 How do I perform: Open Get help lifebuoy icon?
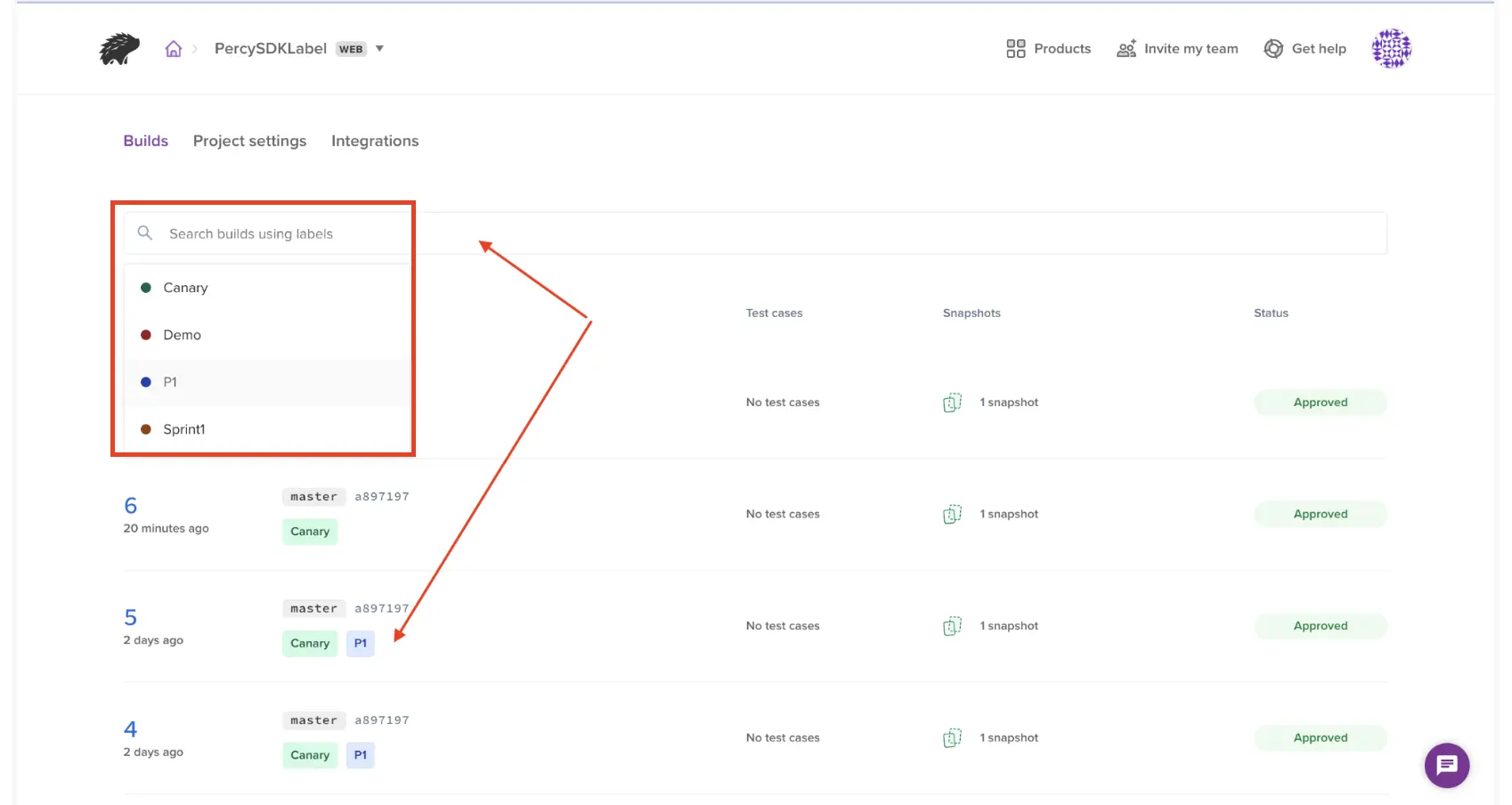(1273, 49)
